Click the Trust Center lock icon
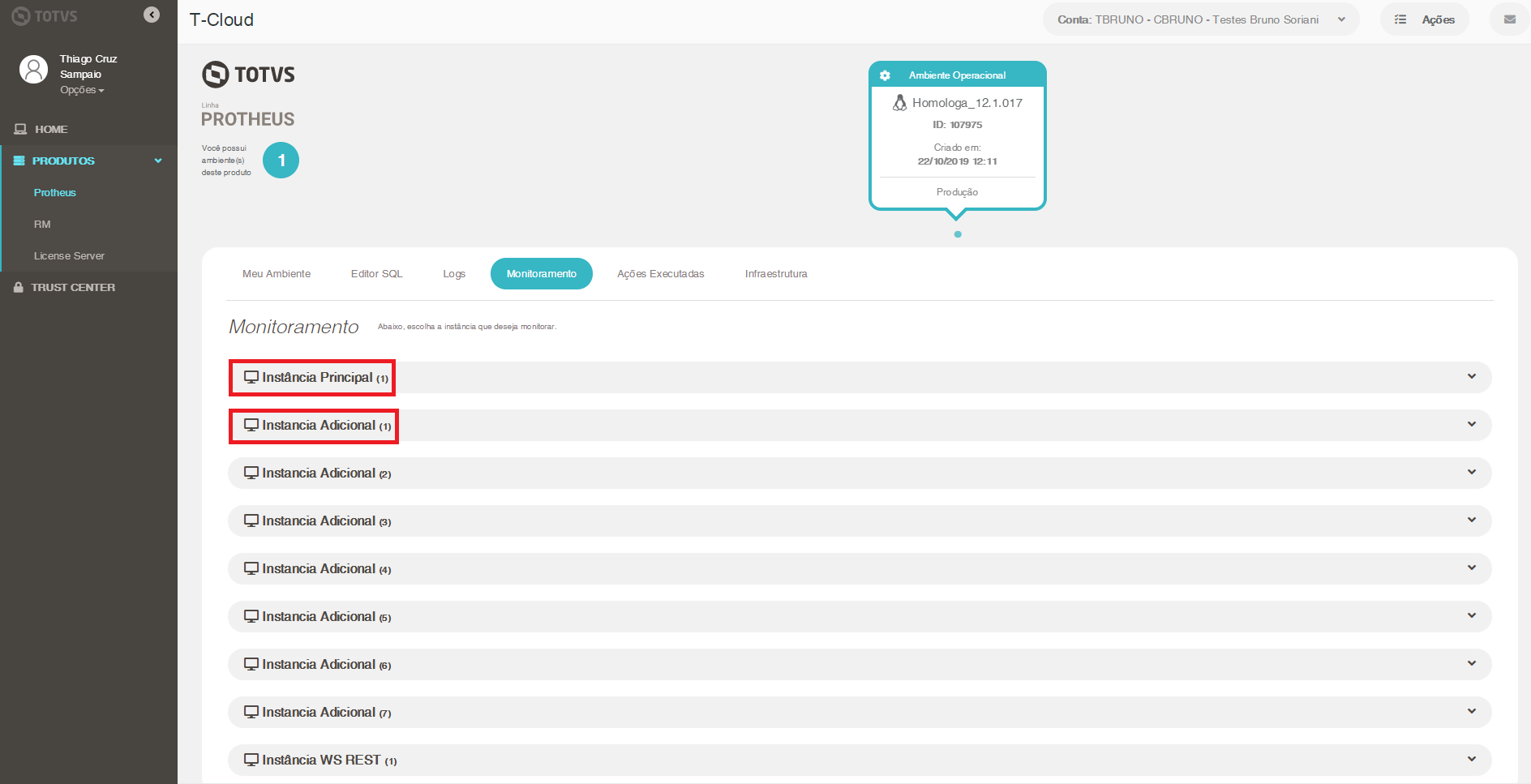The height and width of the screenshot is (784, 1531). click(18, 287)
